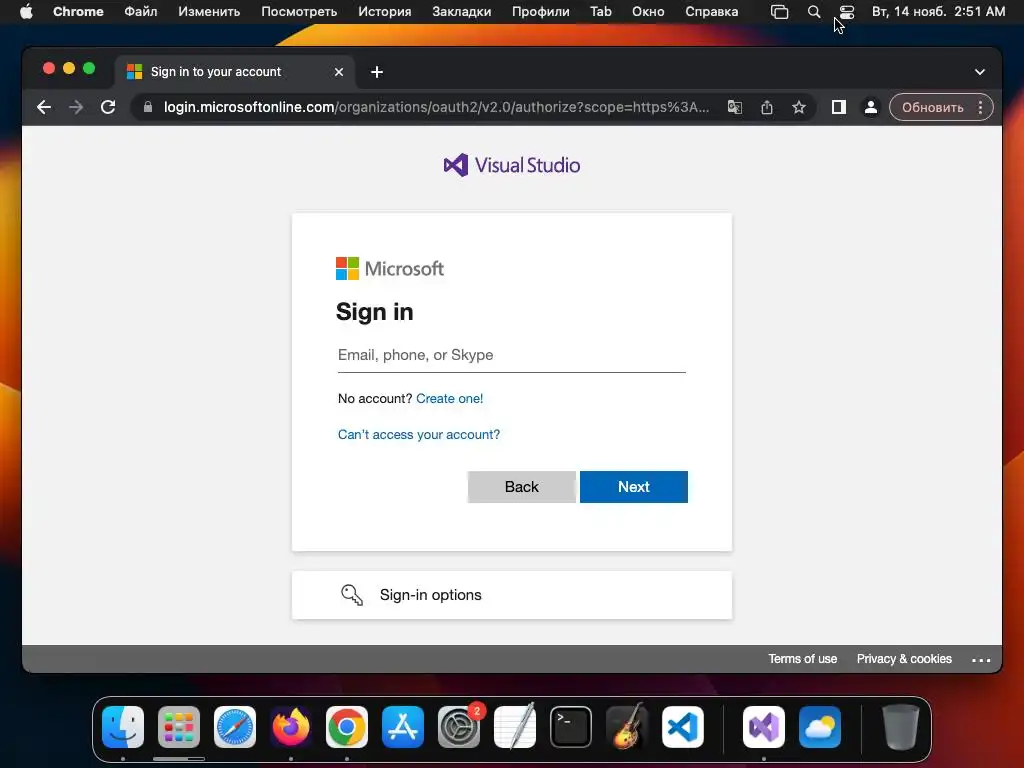Screen dimensions: 1024x768
Task: Click the Create one! link
Action: tap(449, 398)
